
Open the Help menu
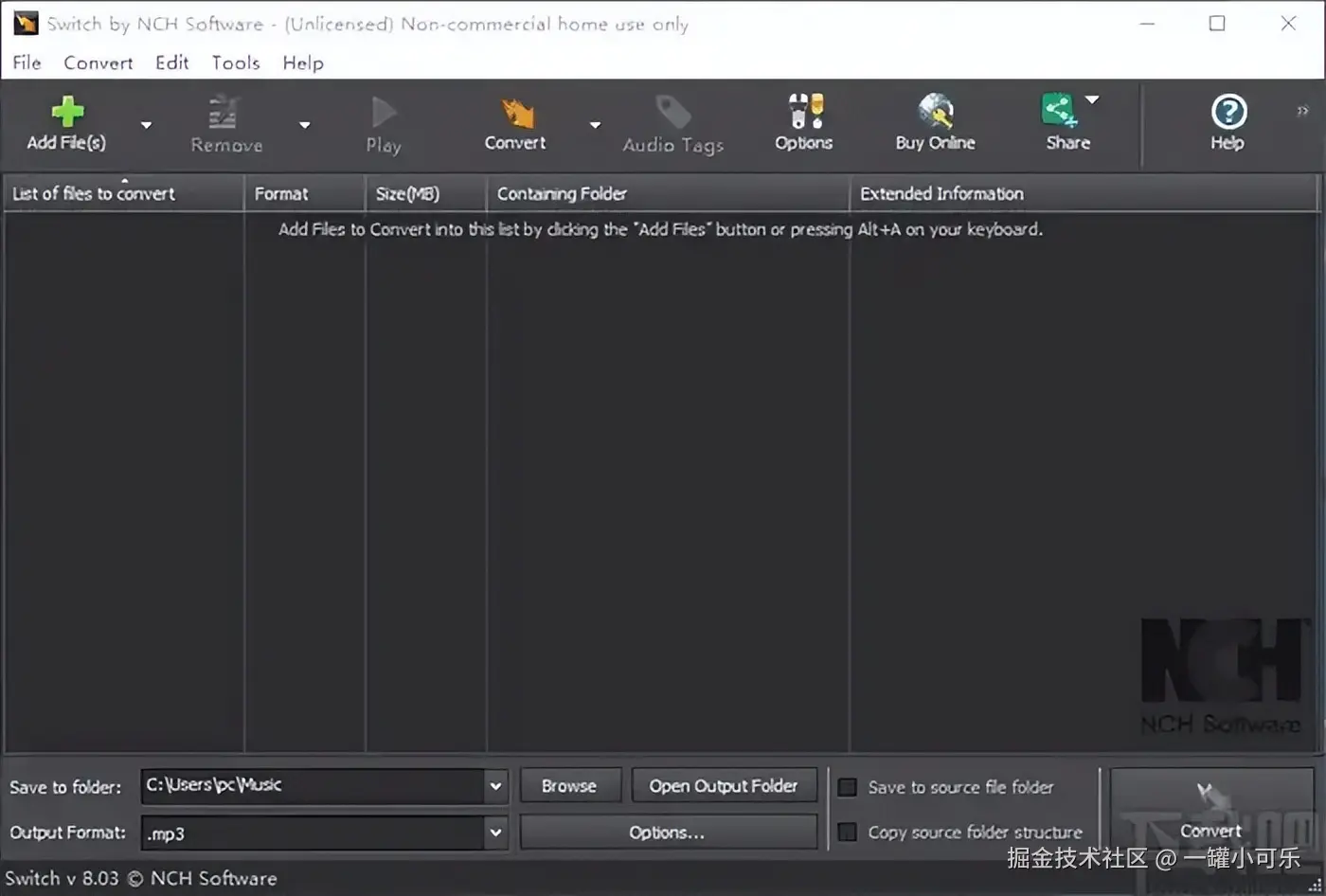click(303, 63)
